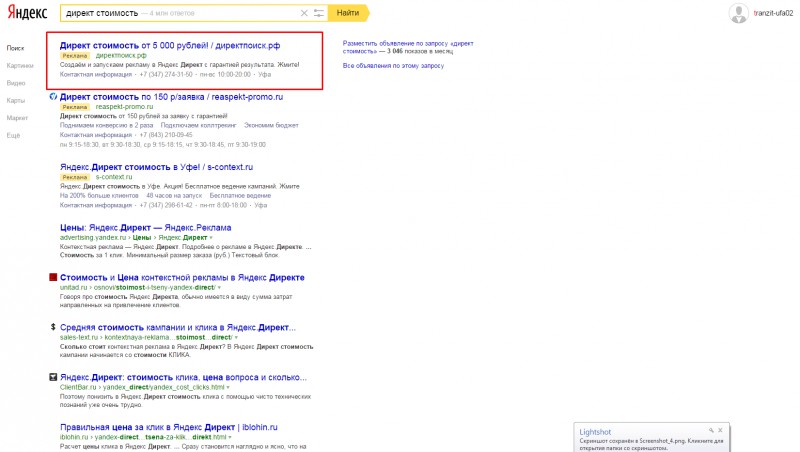Open Контактная информация for s-context ad
800x452 pixels.
[x=96, y=205]
